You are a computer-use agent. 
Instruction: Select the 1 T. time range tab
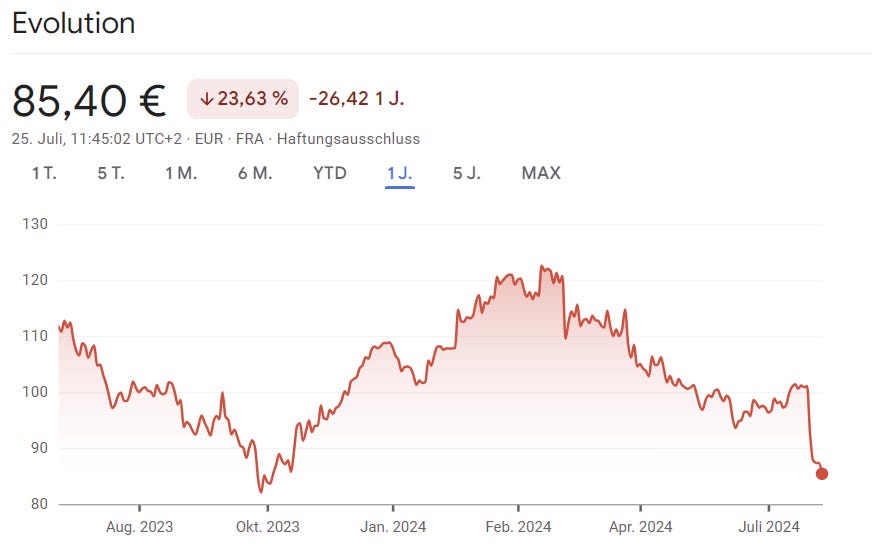[44, 173]
